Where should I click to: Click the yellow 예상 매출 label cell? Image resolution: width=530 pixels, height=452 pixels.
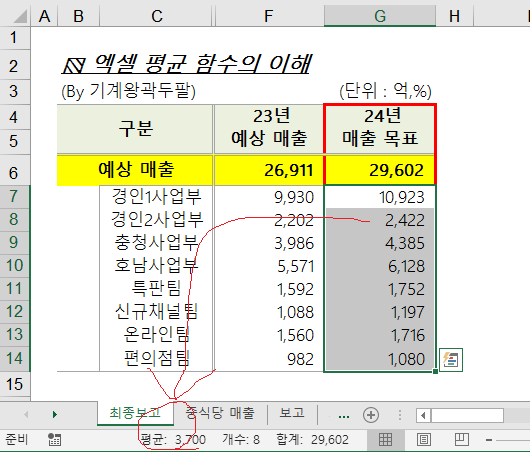(135, 170)
